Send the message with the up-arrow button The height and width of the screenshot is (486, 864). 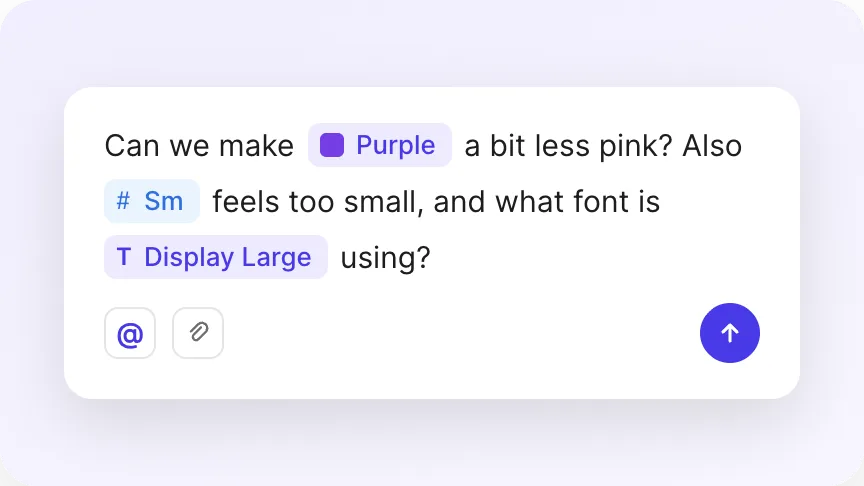point(730,333)
